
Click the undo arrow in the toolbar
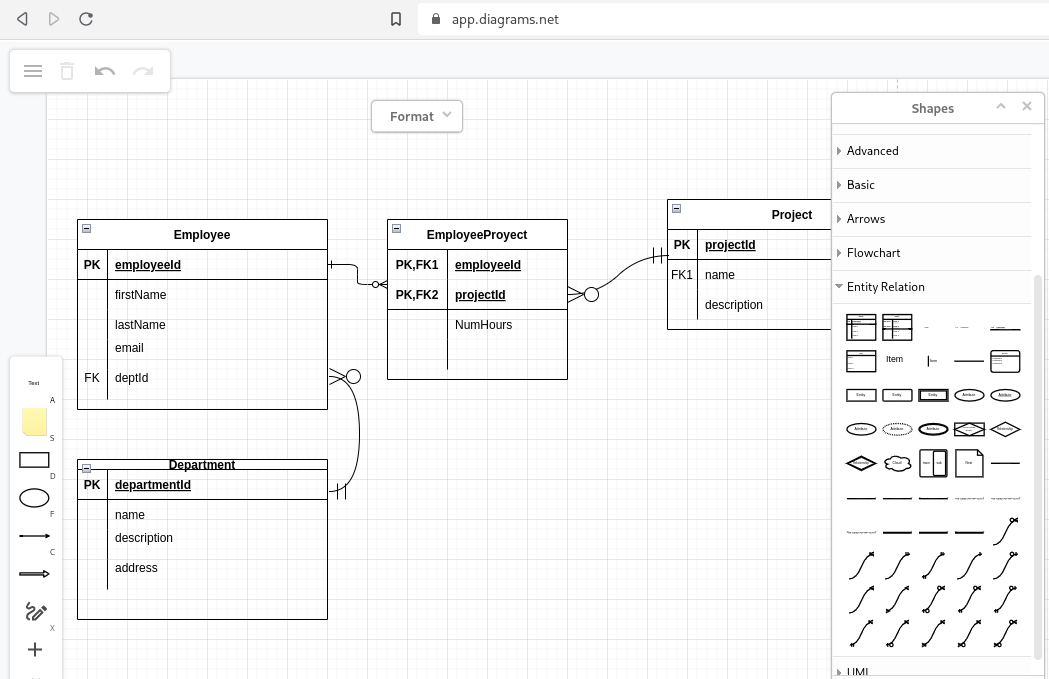pos(106,71)
